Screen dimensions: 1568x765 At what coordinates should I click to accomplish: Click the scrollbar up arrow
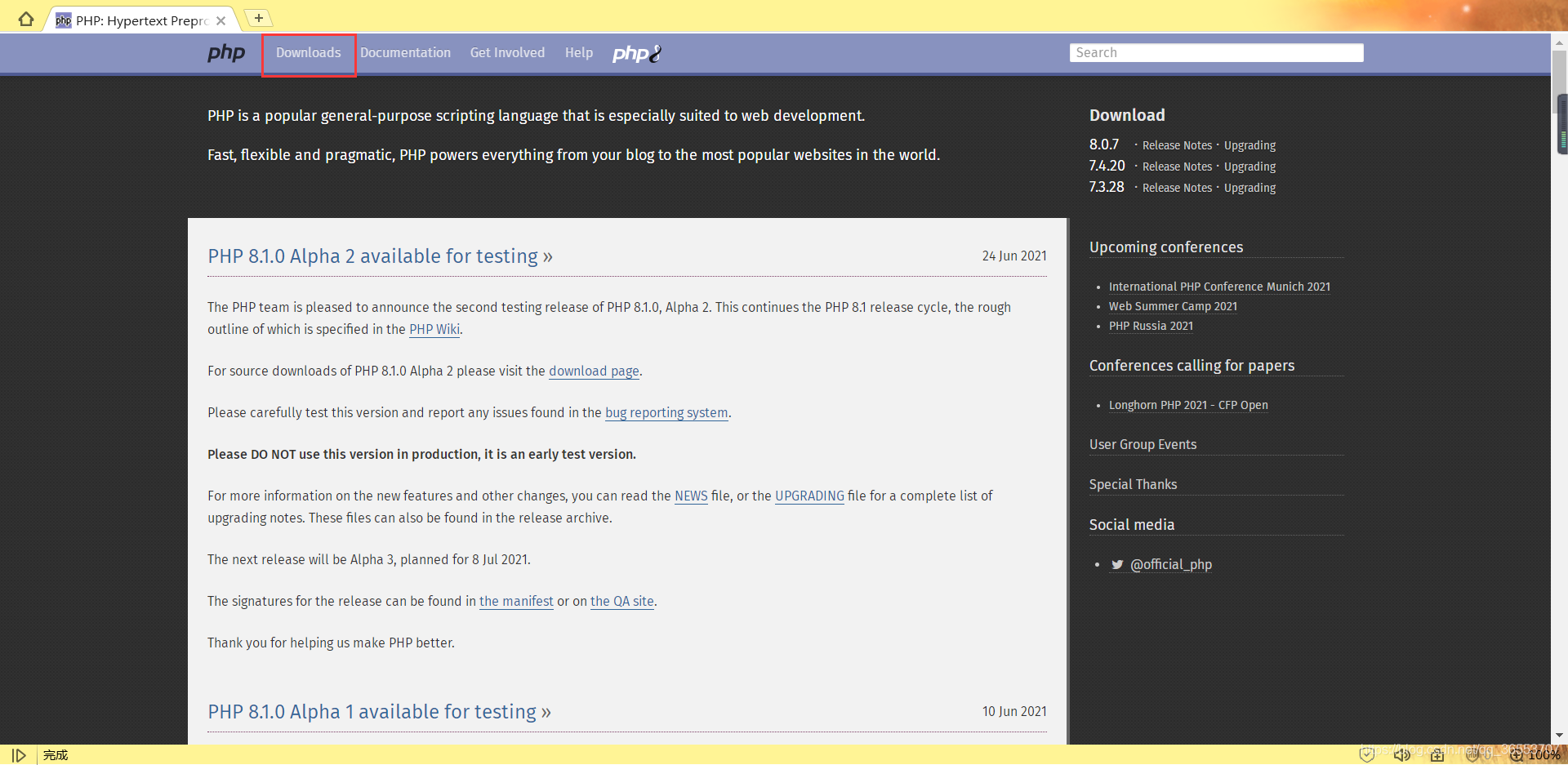pyautogui.click(x=1560, y=42)
